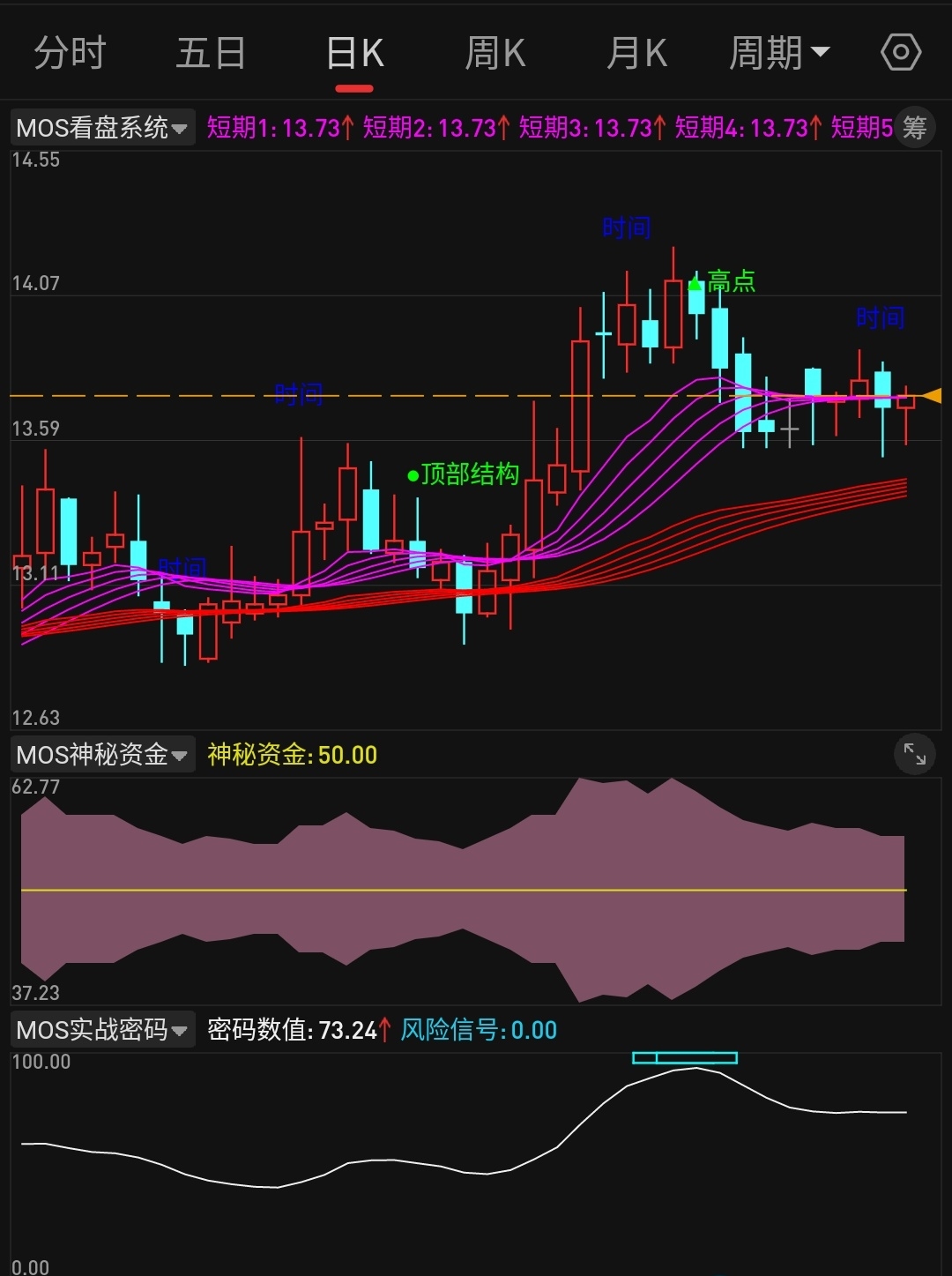Open the MOS实战密码 indicator dropdown
The height and width of the screenshot is (1276, 952).
click(x=102, y=1029)
